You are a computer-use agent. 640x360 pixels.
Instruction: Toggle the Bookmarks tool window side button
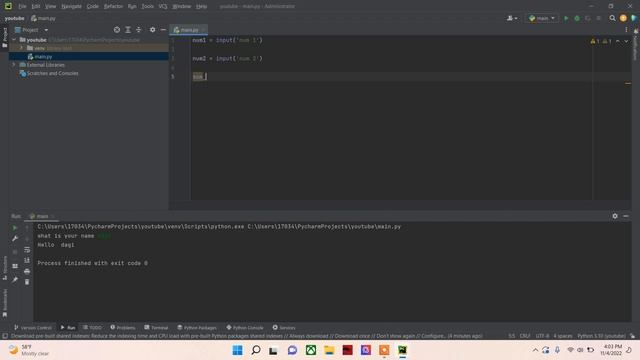(x=4, y=303)
